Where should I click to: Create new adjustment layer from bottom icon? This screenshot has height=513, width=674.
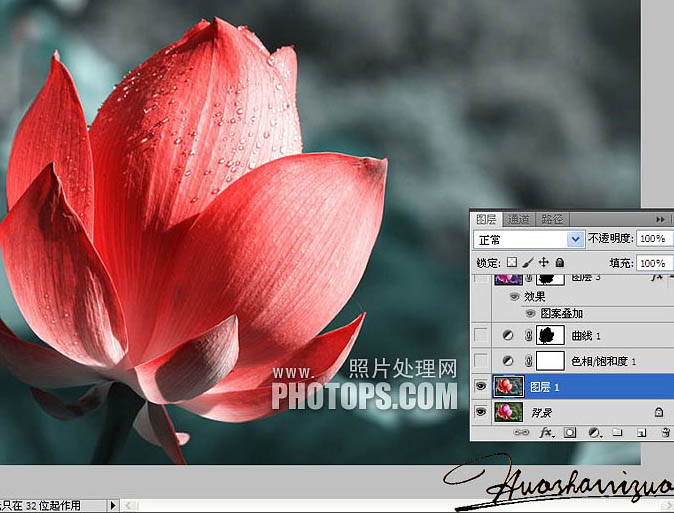point(593,433)
